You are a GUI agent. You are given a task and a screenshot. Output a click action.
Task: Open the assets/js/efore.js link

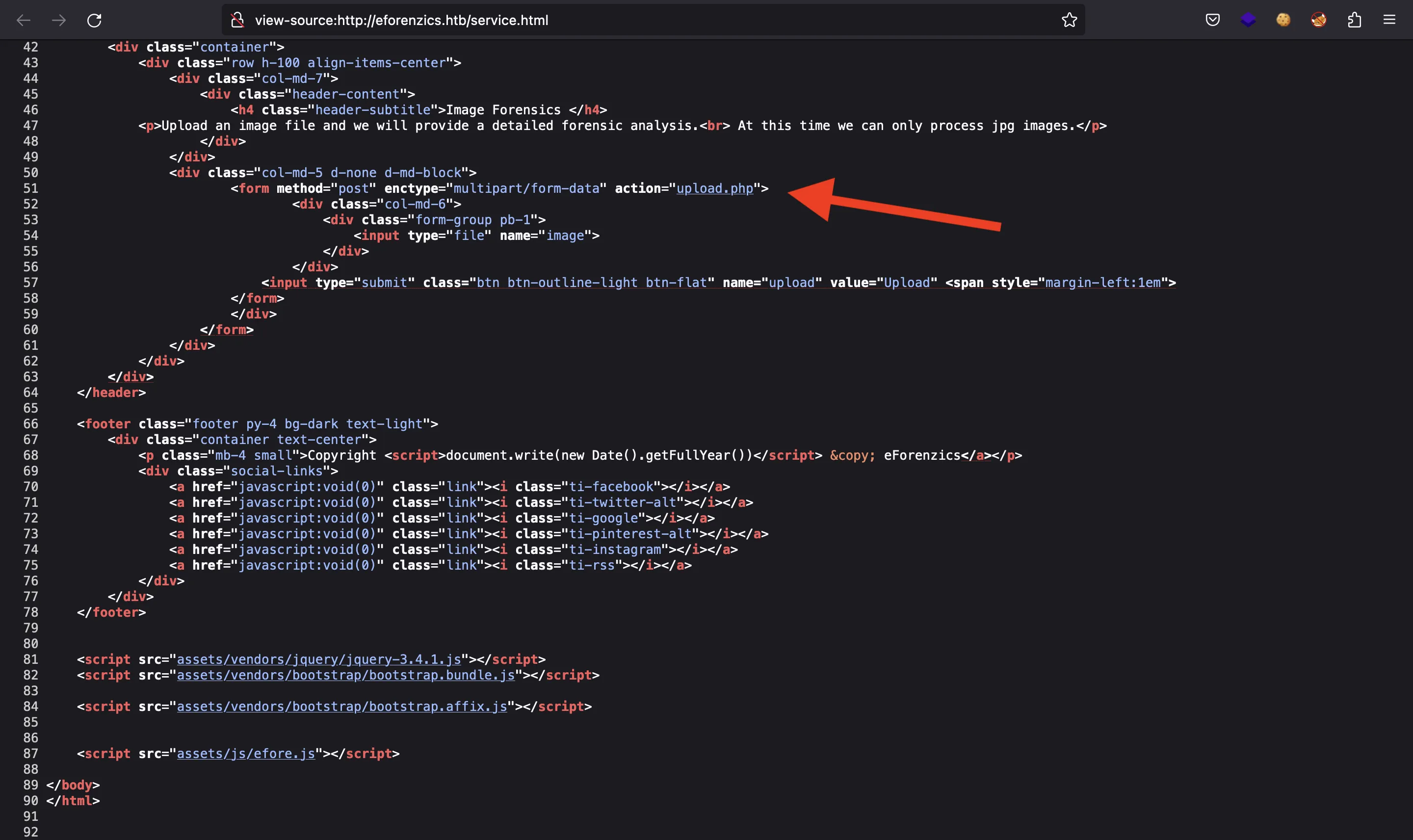[x=246, y=754]
